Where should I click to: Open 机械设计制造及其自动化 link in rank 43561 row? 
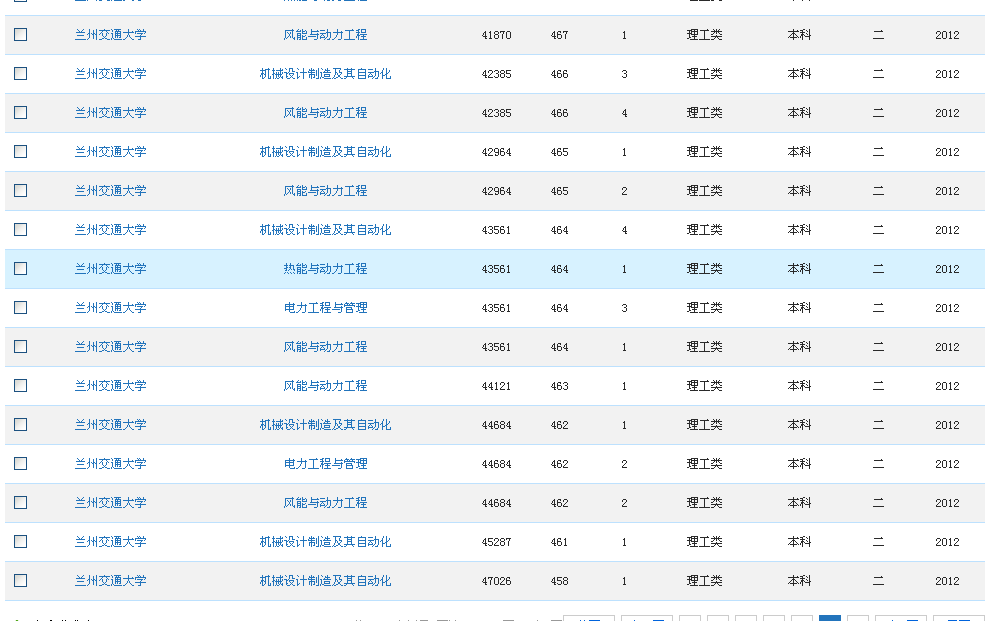click(325, 230)
